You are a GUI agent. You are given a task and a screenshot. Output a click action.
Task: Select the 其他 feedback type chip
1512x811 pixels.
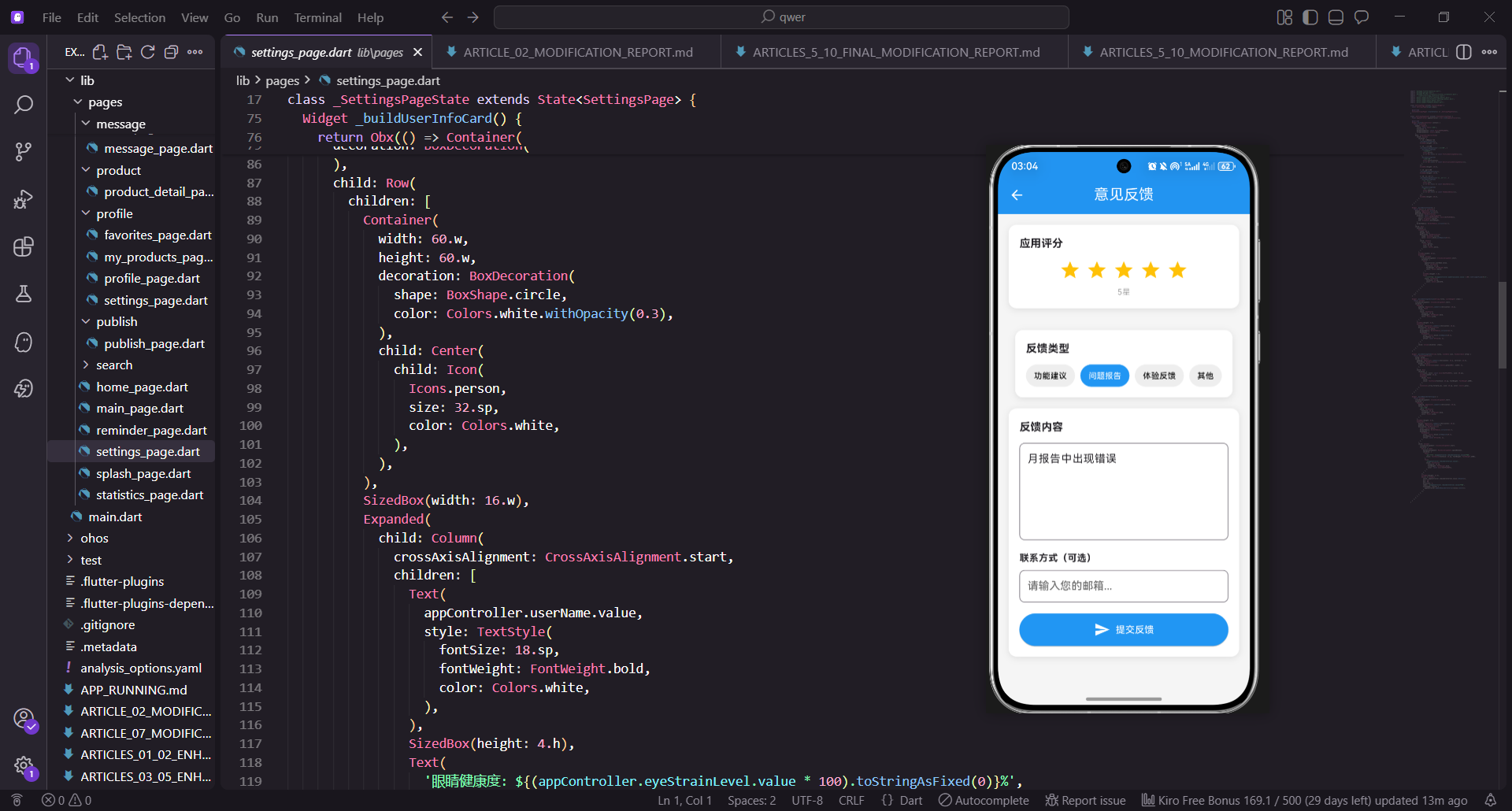click(x=1206, y=376)
